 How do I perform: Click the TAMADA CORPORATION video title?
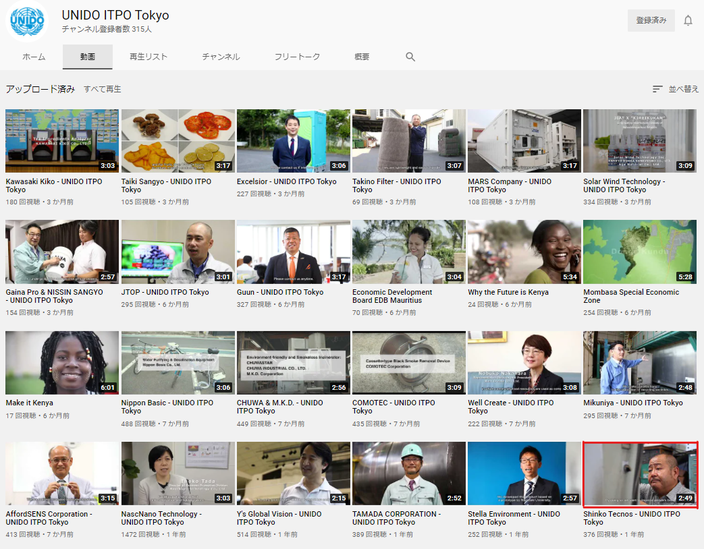pos(397,518)
